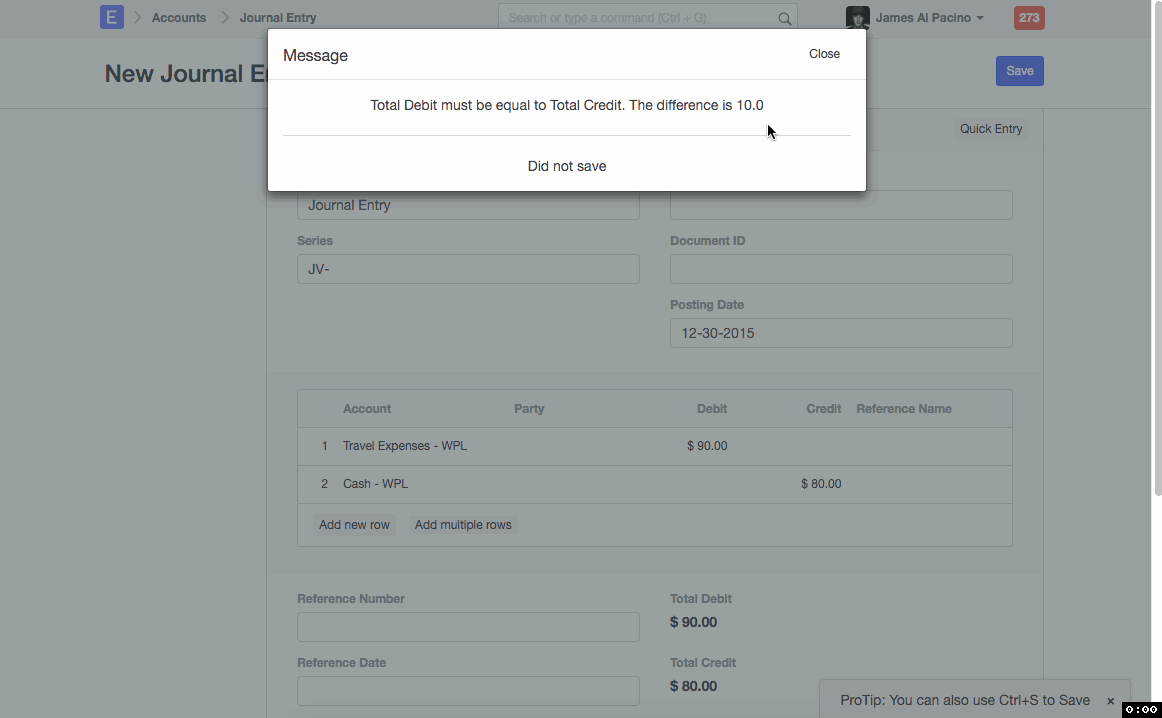
Task: Focus the search or command bar
Action: (640, 18)
